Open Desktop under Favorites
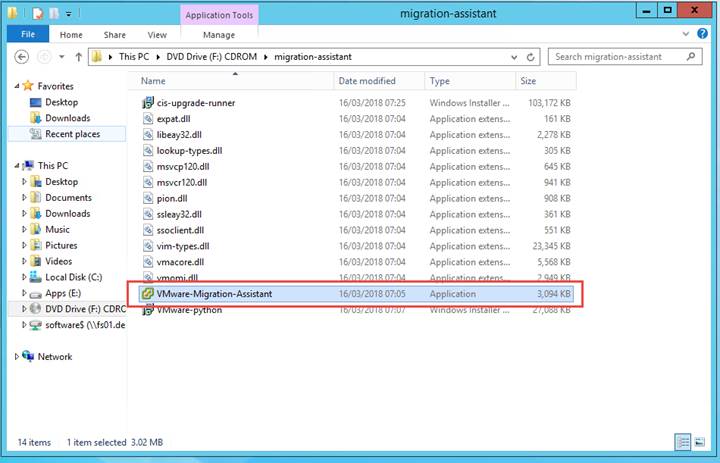The height and width of the screenshot is (463, 720). click(61, 102)
